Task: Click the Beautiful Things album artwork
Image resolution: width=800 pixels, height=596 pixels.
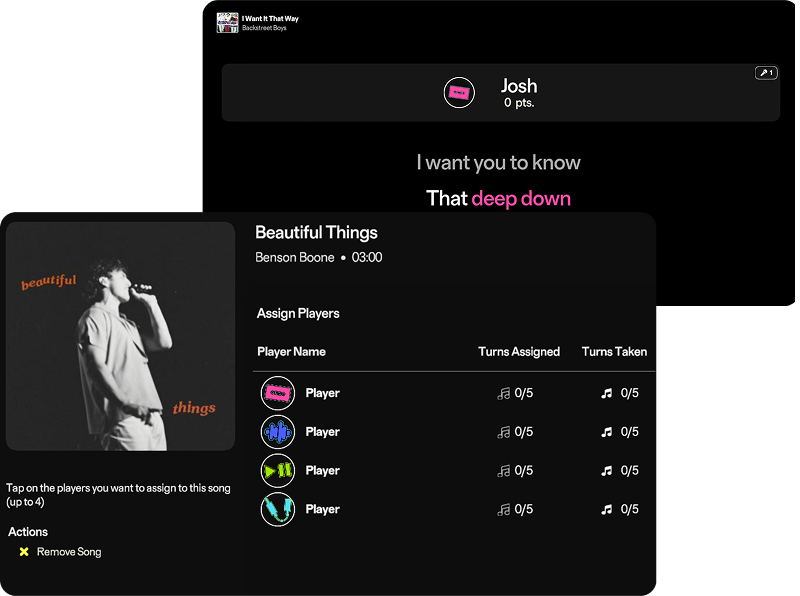Action: (120, 336)
